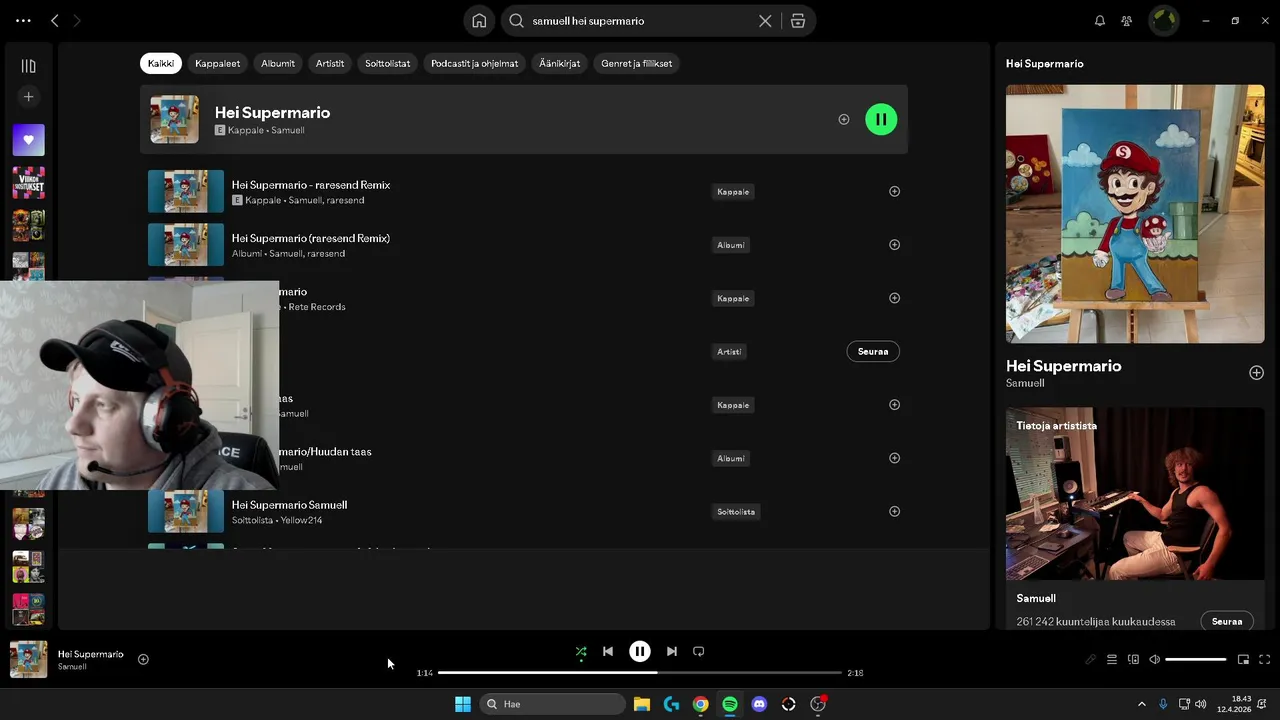
Task: Select the Kappaleet filter chip
Action: tap(217, 63)
